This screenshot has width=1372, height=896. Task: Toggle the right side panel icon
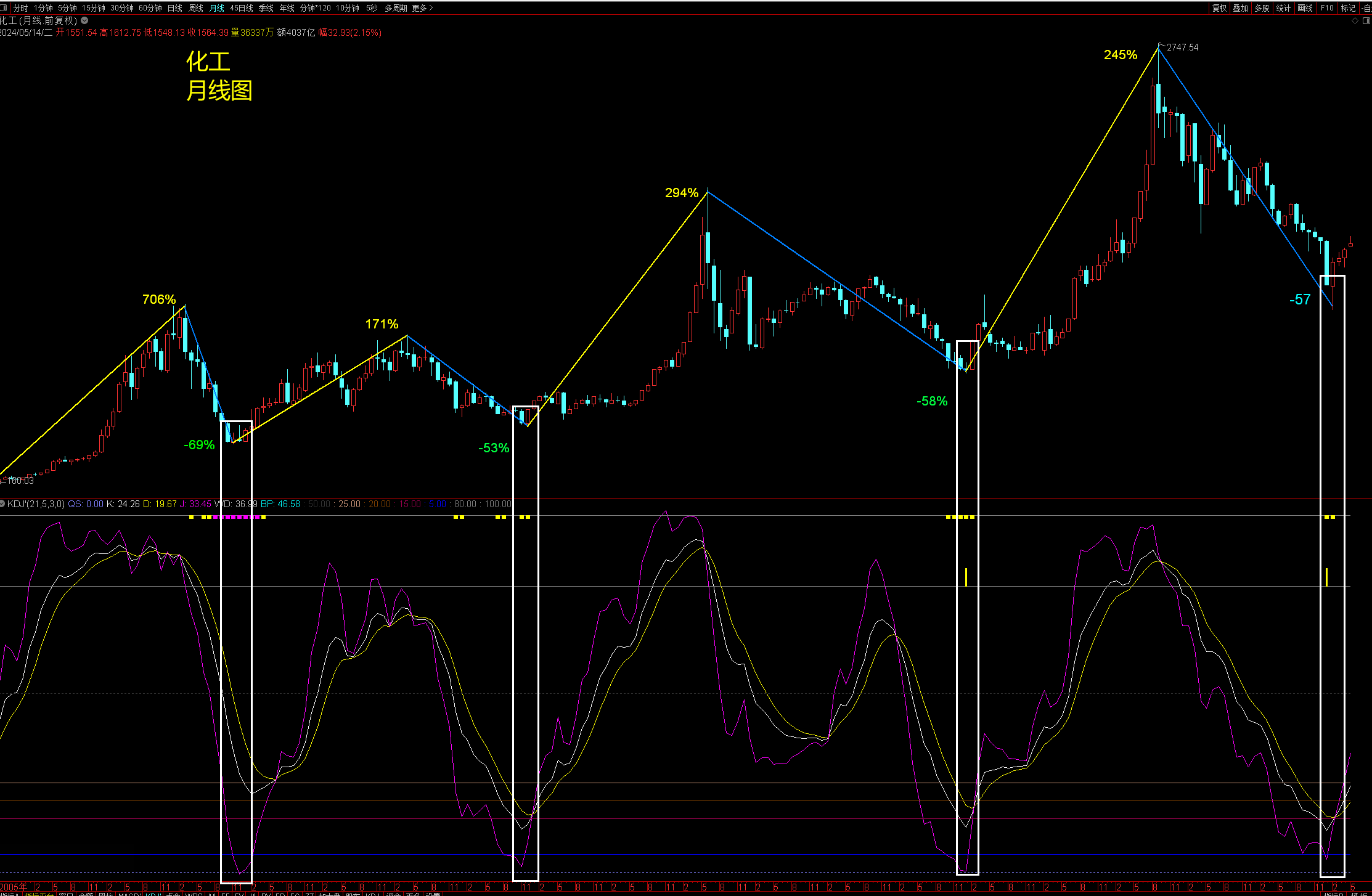point(1366,20)
